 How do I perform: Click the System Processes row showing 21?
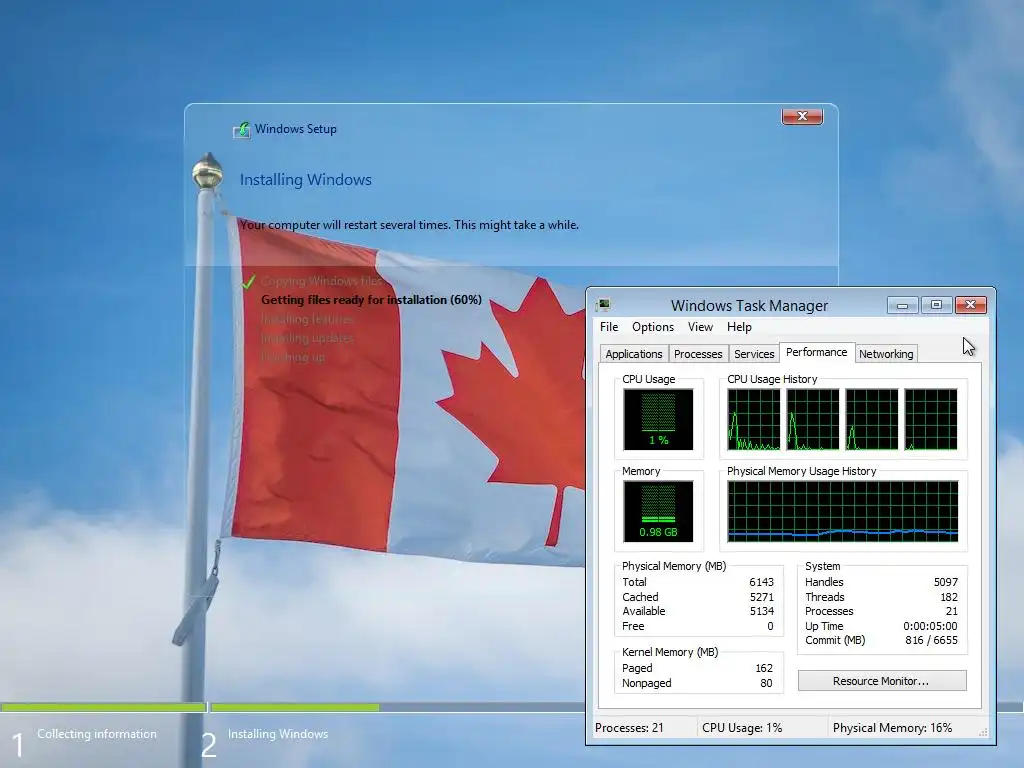881,611
